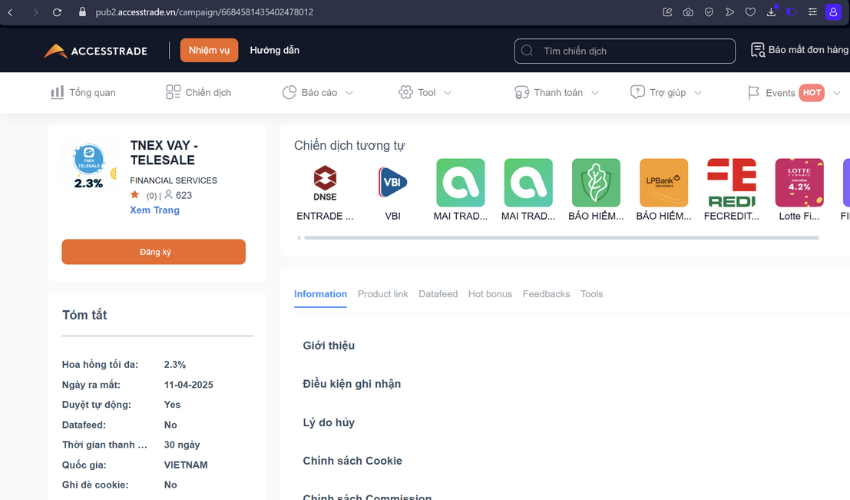850x500 pixels.
Task: Open the Trợ giúp dropdown
Action: point(666,92)
